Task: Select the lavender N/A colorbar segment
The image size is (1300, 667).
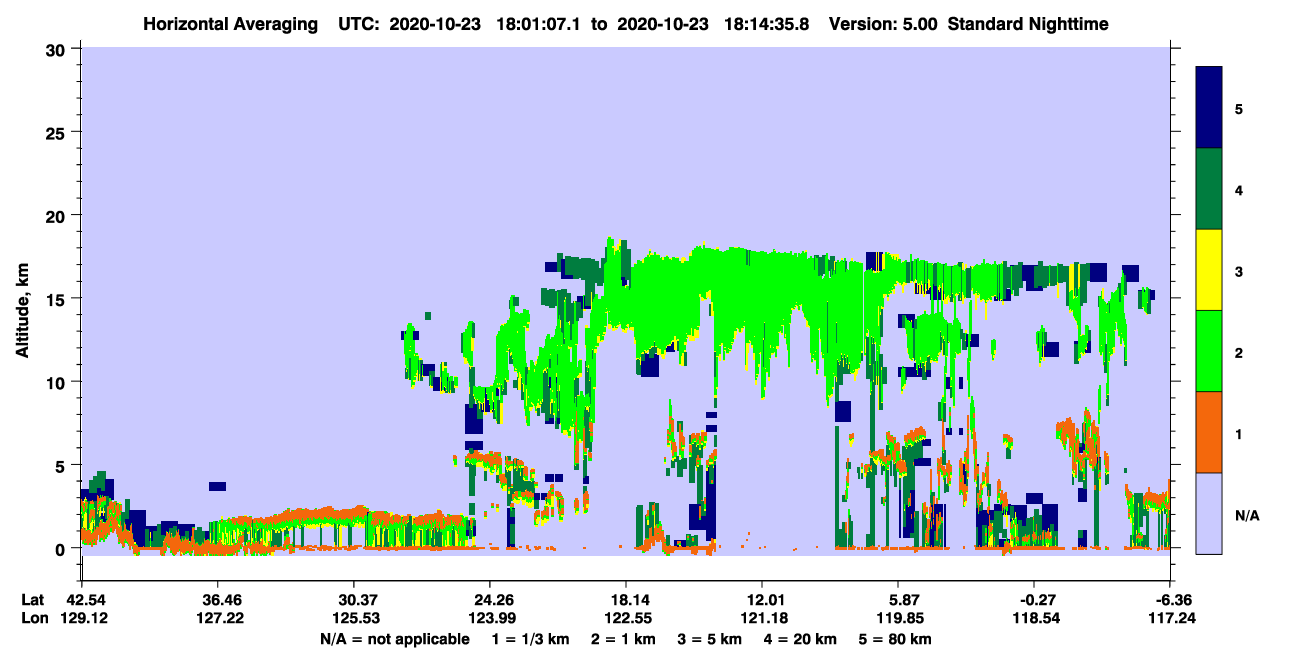Action: 1209,513
